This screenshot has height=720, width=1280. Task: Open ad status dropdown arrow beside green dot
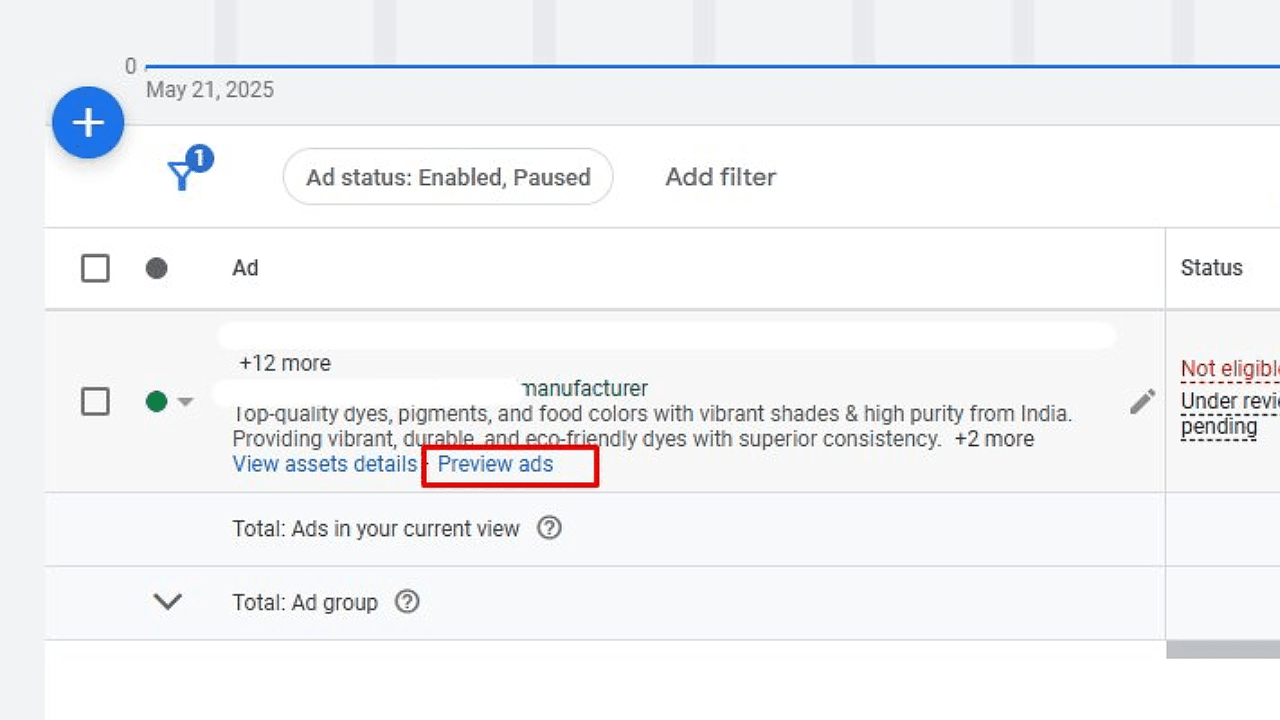pos(185,402)
